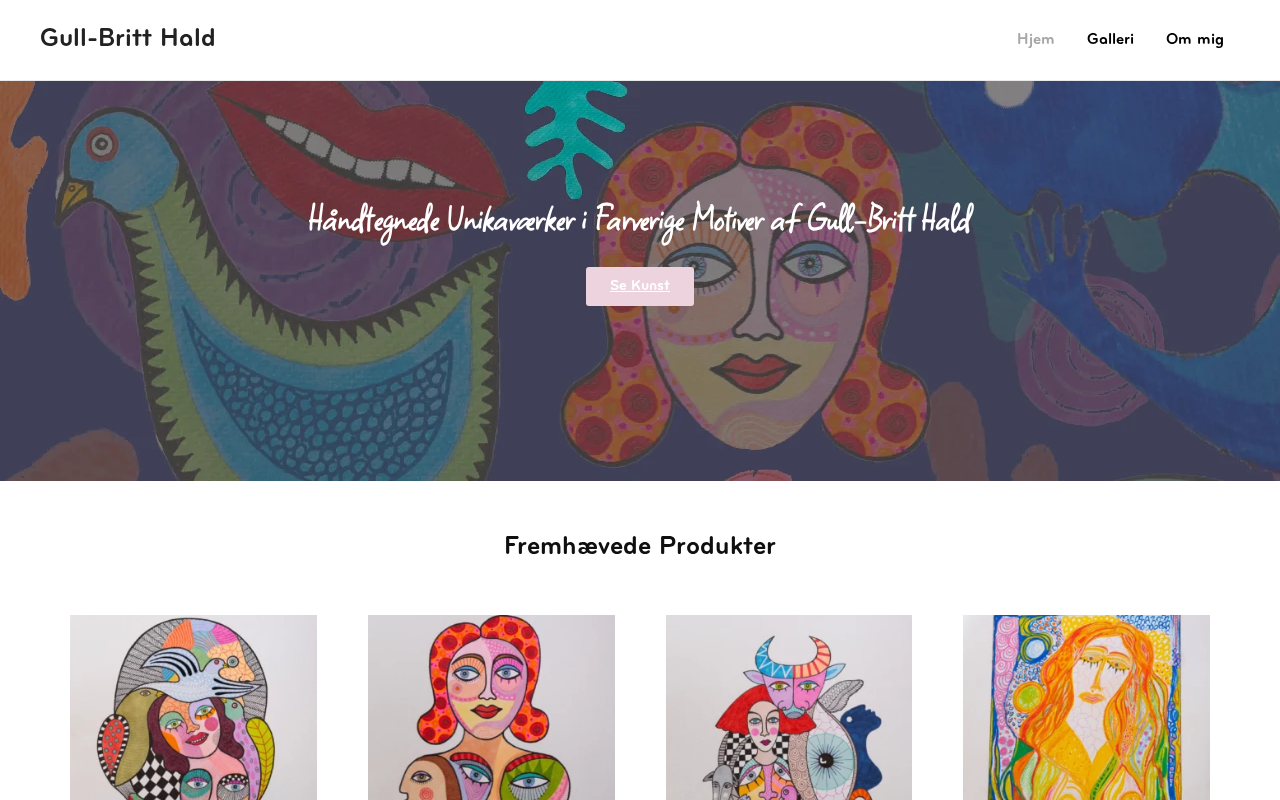
Task: Open the red-haired woman product artwork
Action: [x=491, y=707]
